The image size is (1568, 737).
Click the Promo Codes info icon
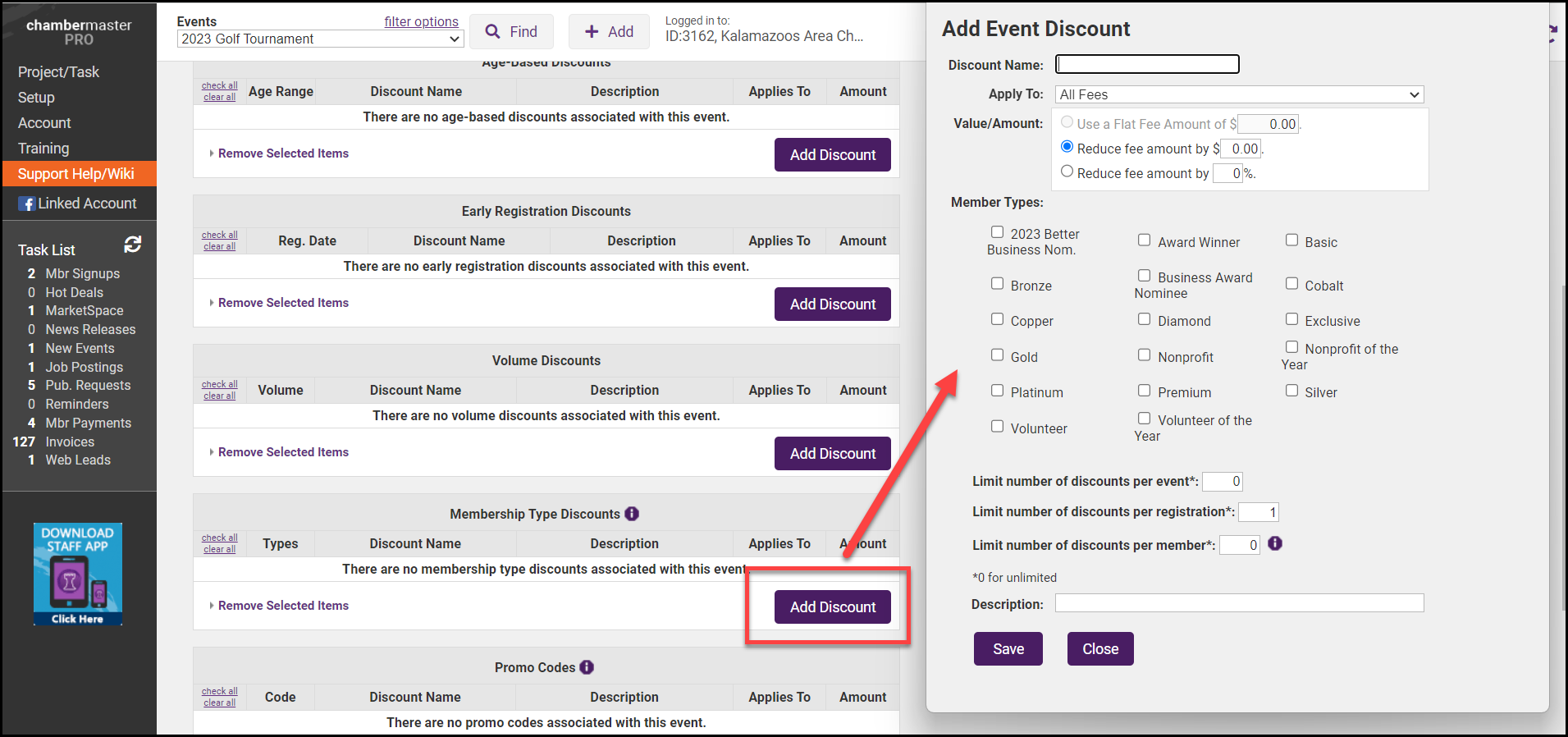pyautogui.click(x=587, y=667)
